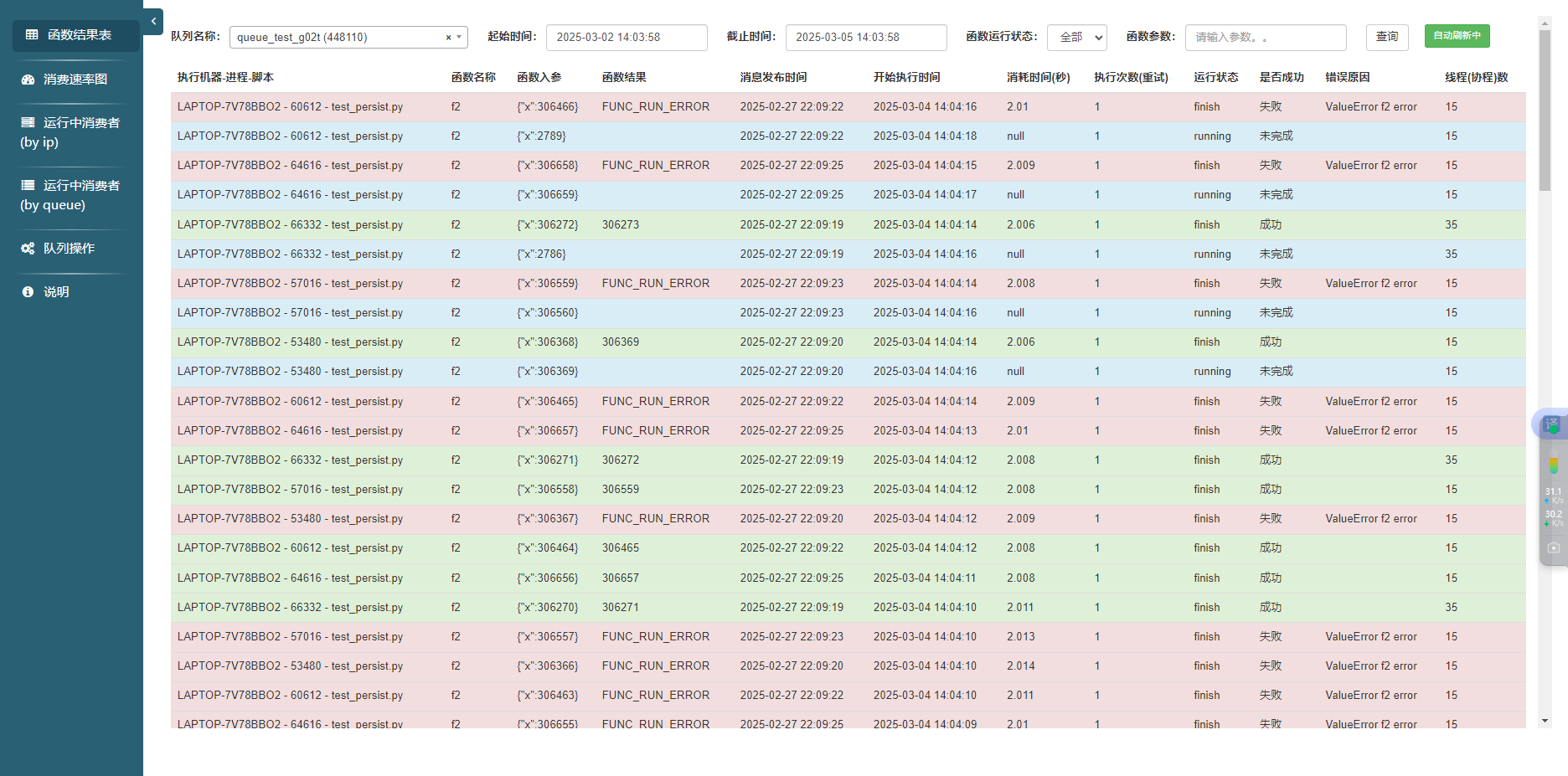Click the 线程(协程)数 column header
This screenshot has height=776, width=1568.
click(x=1477, y=78)
